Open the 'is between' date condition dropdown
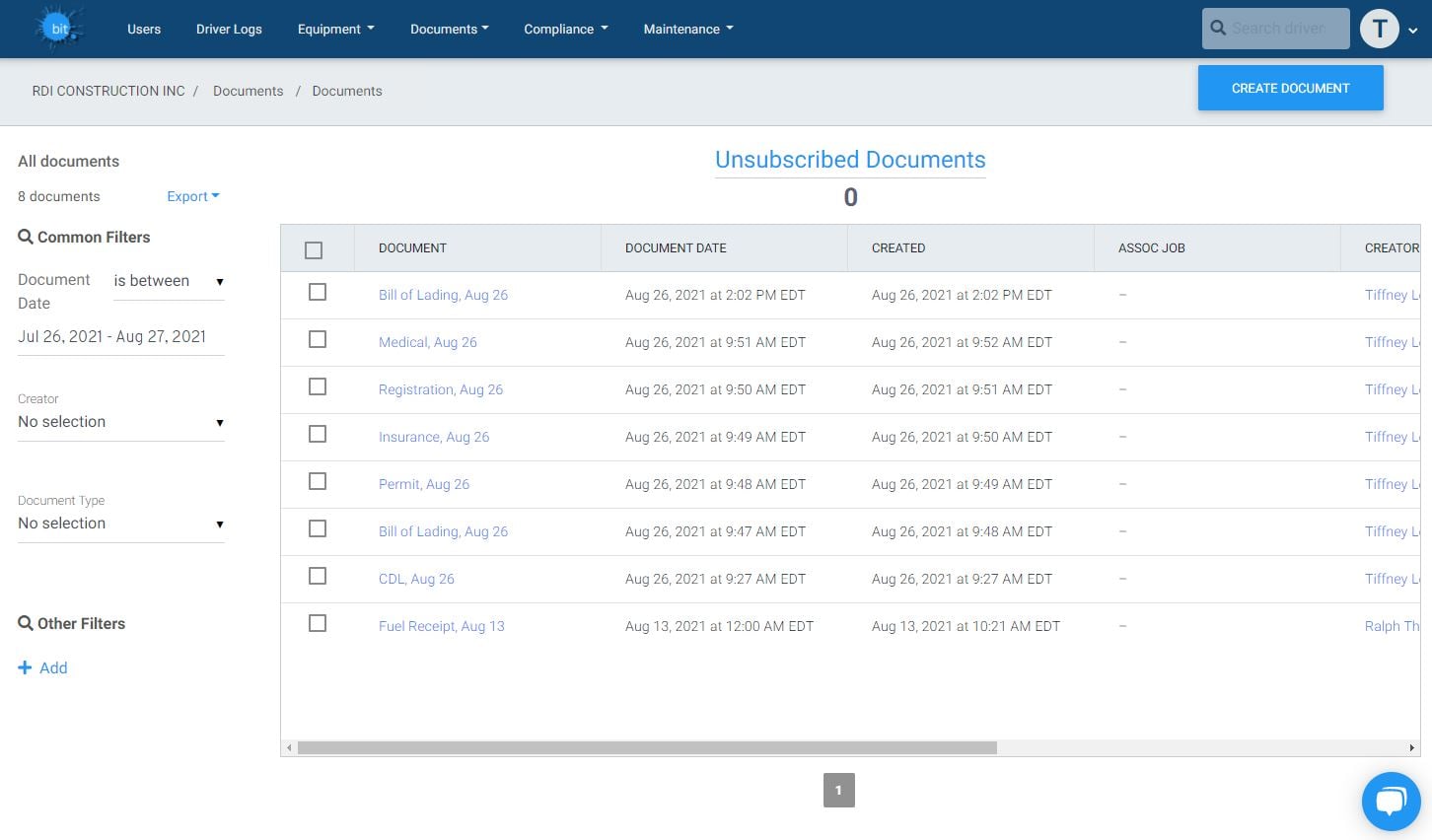The height and width of the screenshot is (840, 1432). coord(169,281)
